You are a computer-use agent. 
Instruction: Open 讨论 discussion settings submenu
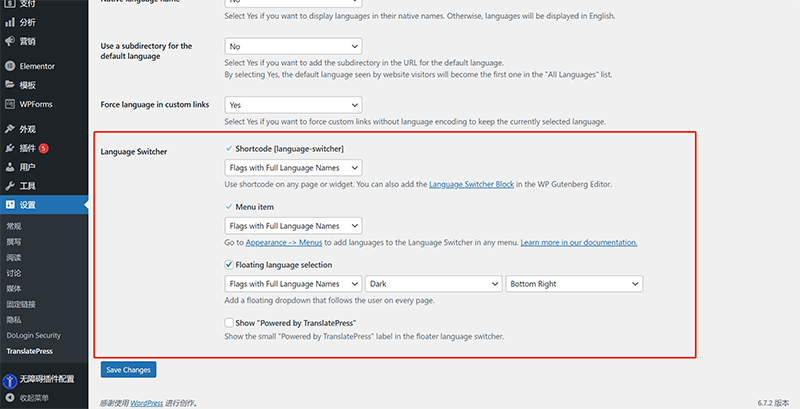[14, 273]
